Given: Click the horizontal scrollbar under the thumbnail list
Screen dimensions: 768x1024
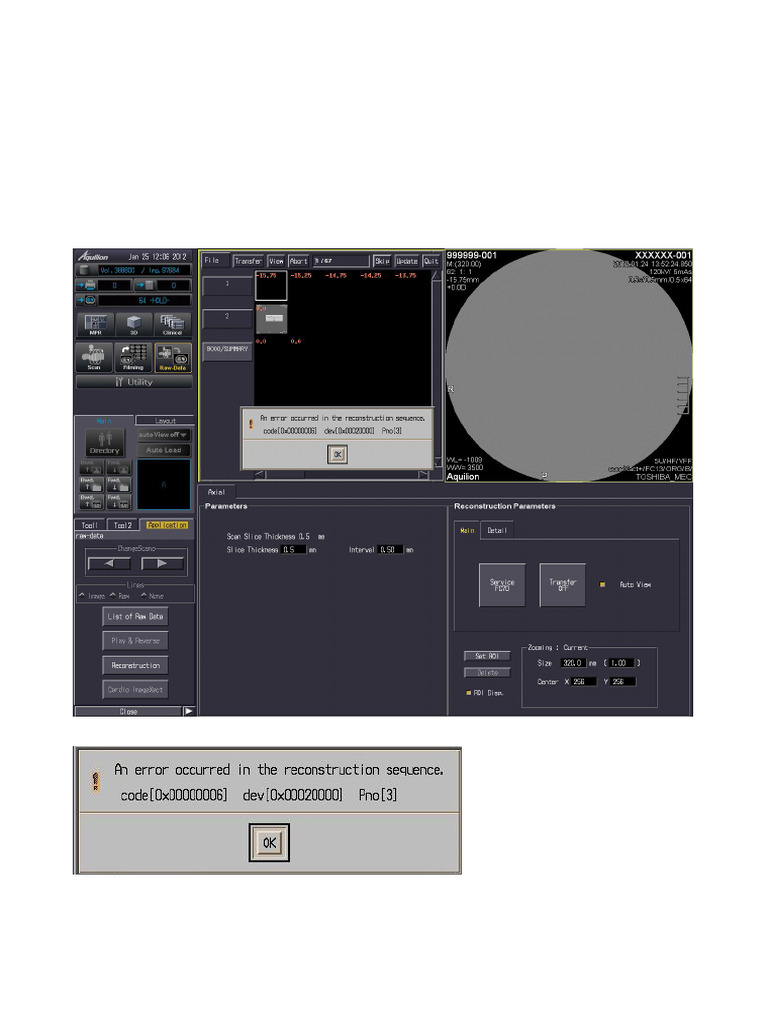Looking at the screenshot, I should coord(342,475).
